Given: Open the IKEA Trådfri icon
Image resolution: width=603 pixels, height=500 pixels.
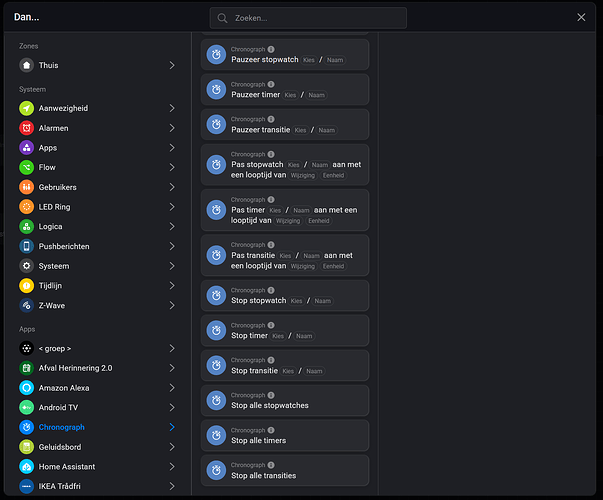Looking at the screenshot, I should 27,486.
